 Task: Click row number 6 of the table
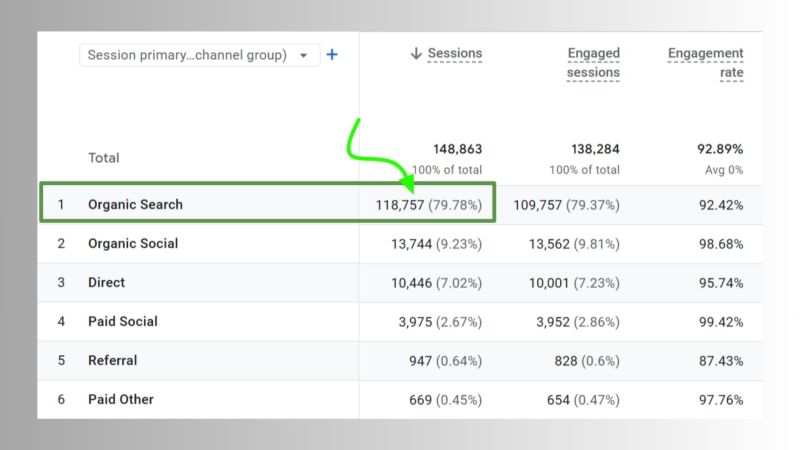coord(61,399)
